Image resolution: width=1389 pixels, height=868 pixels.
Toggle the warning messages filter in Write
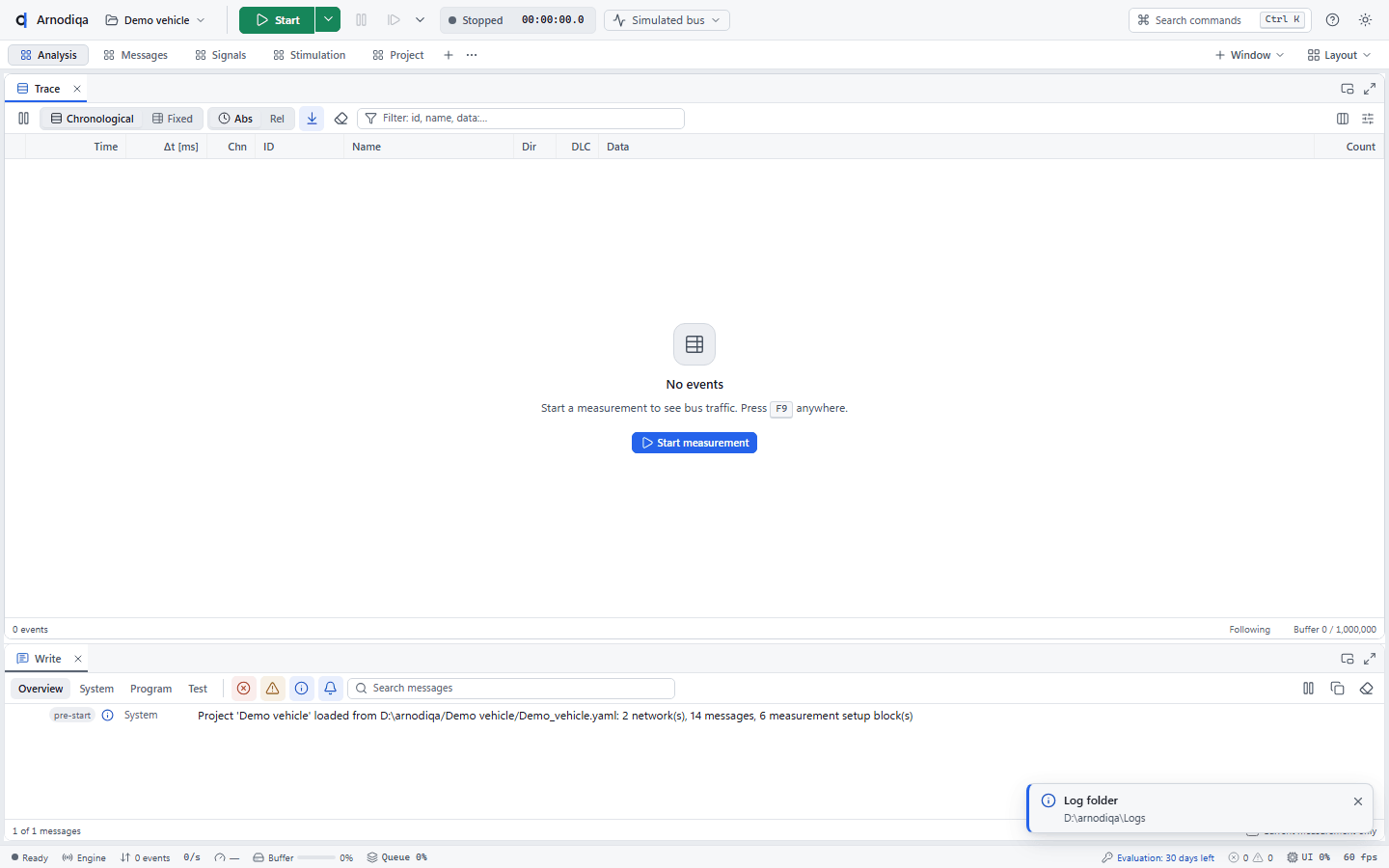pyautogui.click(x=273, y=689)
